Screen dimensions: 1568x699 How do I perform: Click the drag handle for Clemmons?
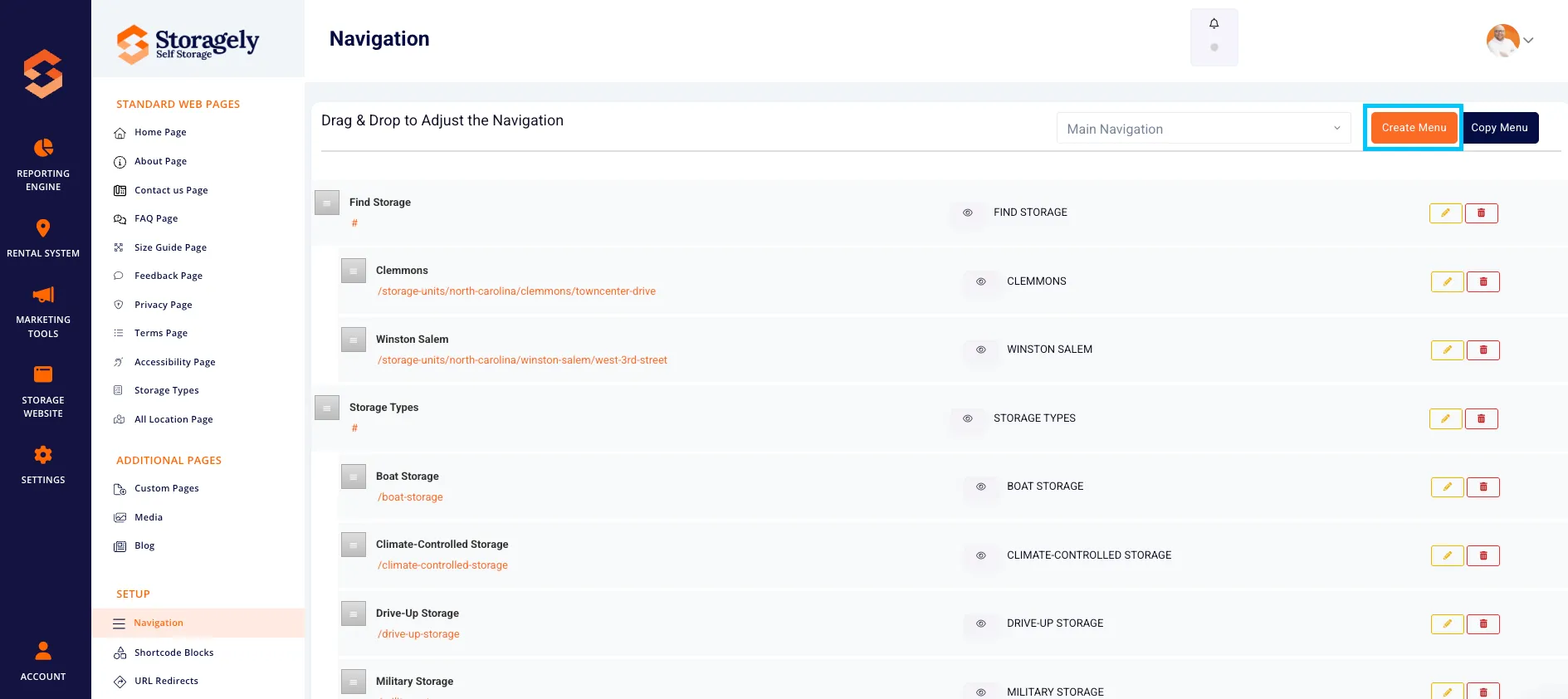point(354,271)
